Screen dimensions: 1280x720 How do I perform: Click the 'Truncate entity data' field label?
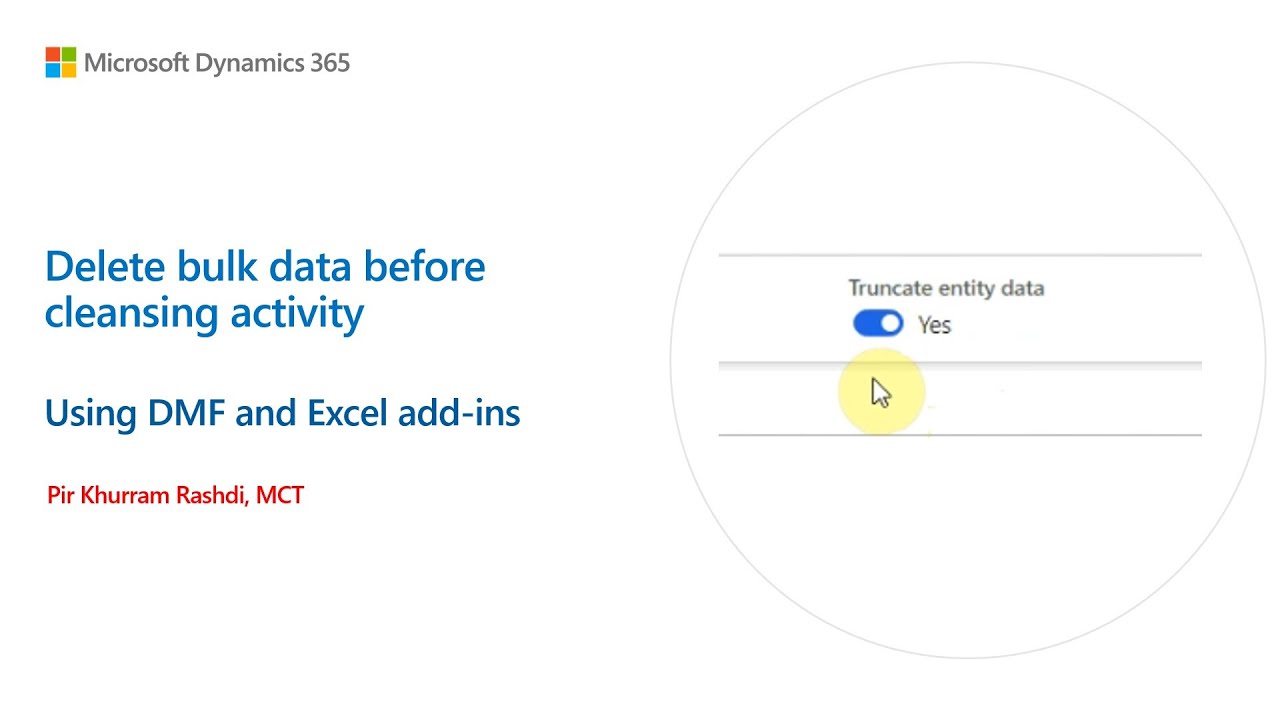[946, 288]
